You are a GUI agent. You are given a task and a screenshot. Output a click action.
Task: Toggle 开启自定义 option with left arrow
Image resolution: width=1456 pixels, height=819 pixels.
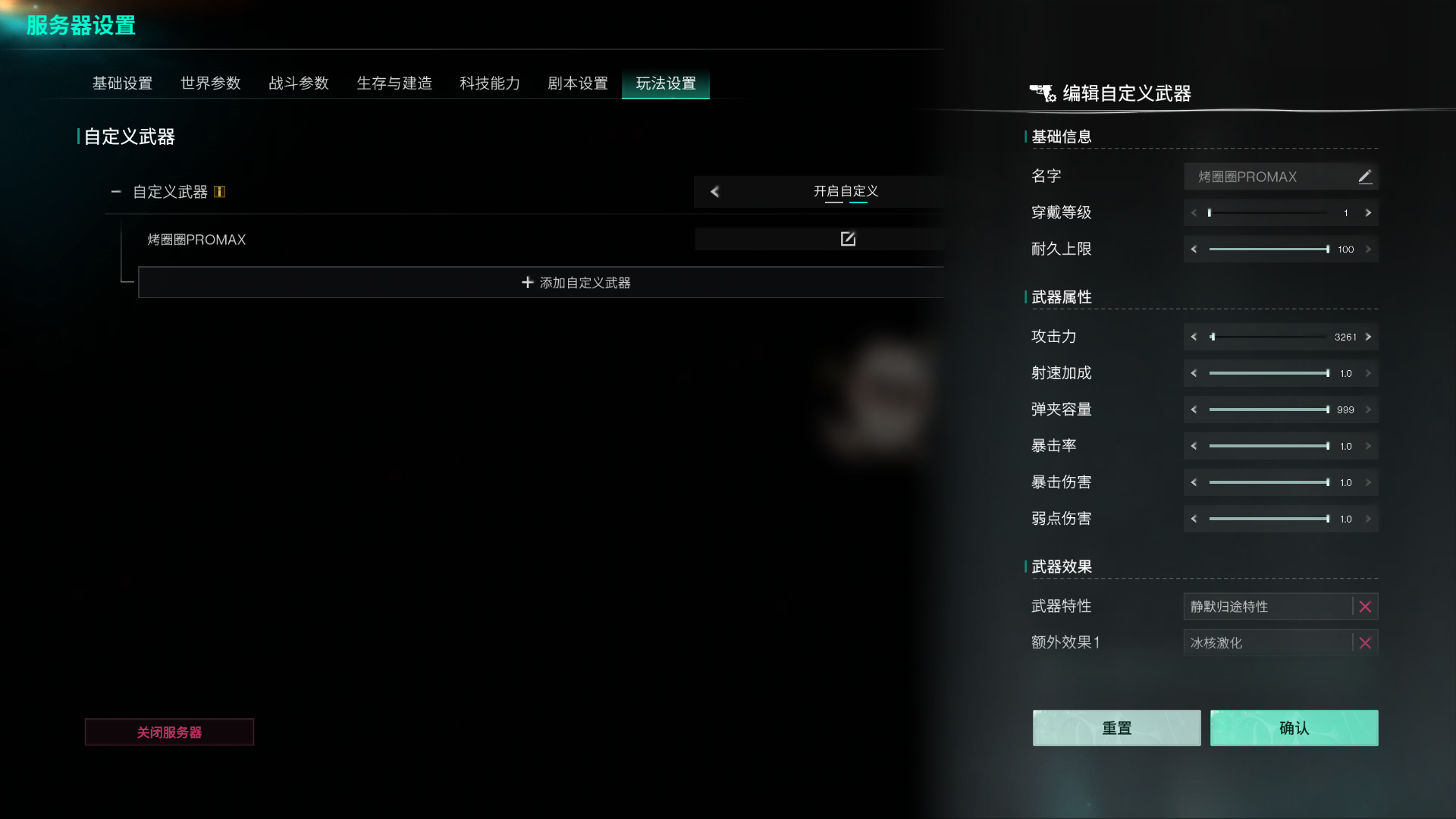(714, 192)
